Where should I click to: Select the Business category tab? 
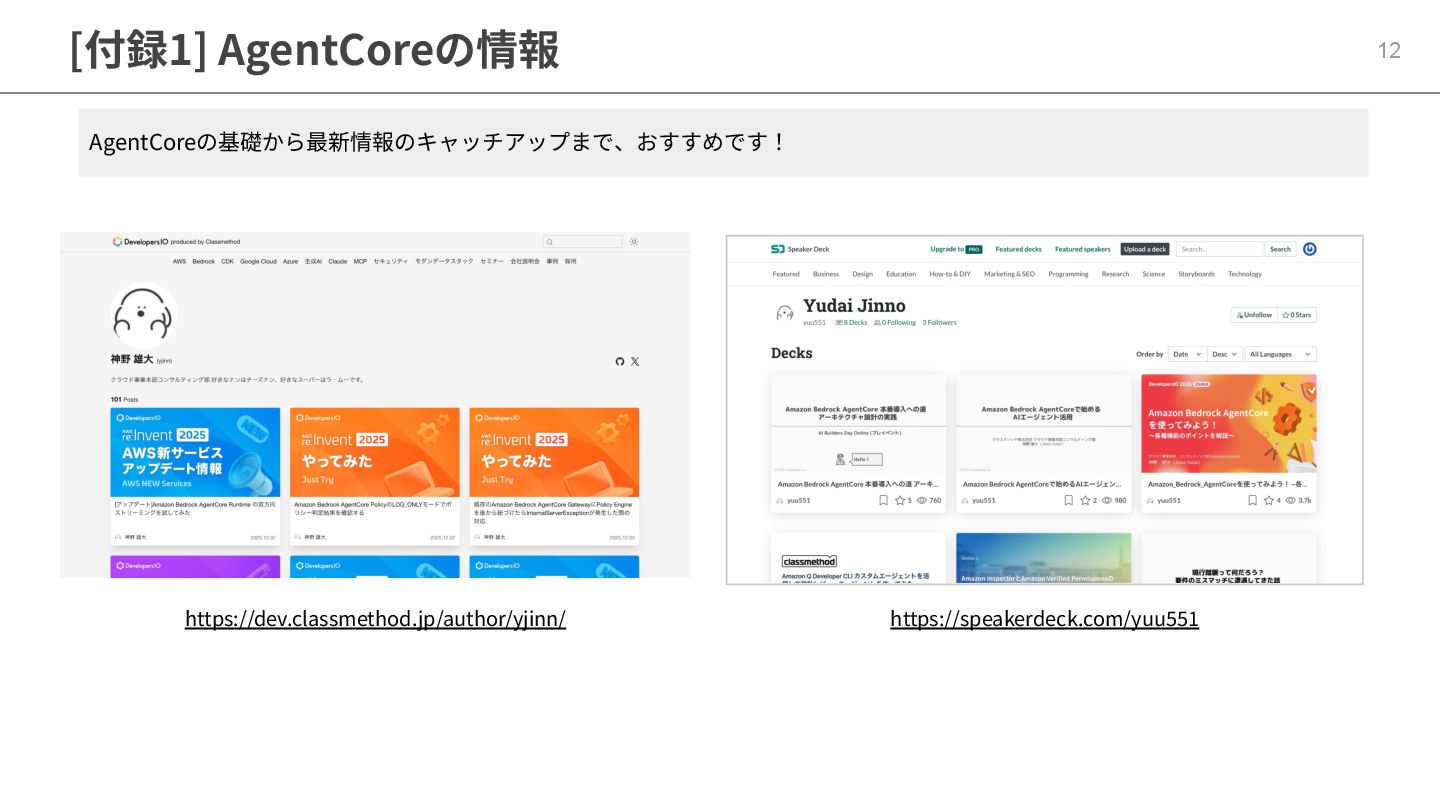coord(826,274)
